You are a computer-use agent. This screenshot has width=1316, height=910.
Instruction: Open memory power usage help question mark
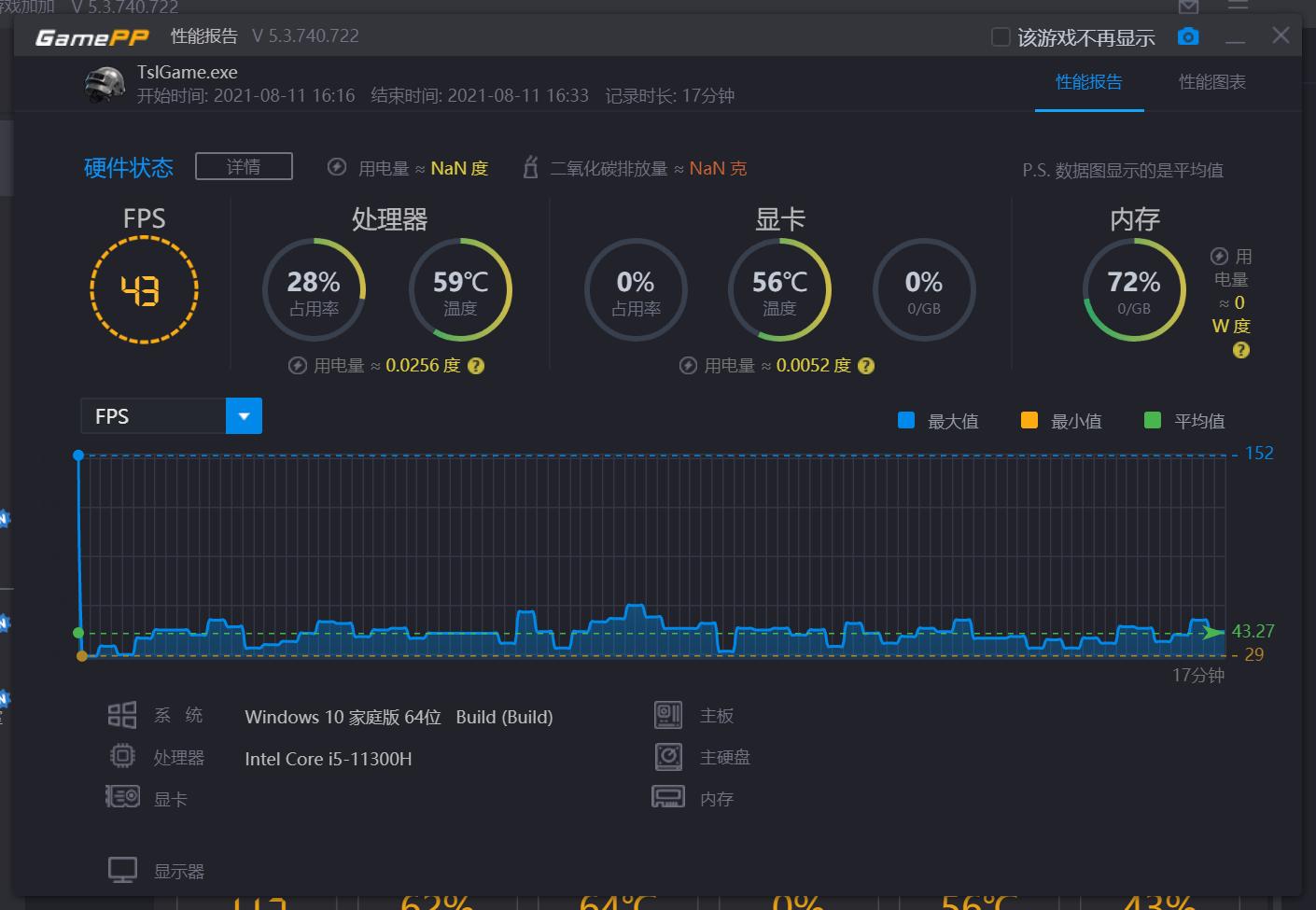click(1240, 350)
